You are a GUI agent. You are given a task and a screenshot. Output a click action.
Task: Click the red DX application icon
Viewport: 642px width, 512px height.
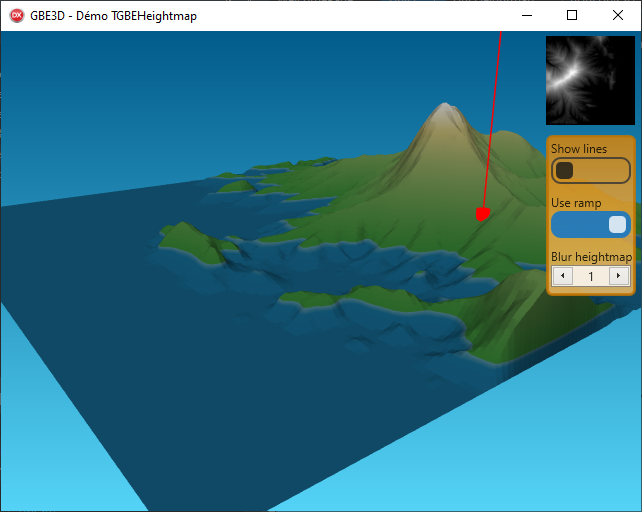pyautogui.click(x=17, y=16)
